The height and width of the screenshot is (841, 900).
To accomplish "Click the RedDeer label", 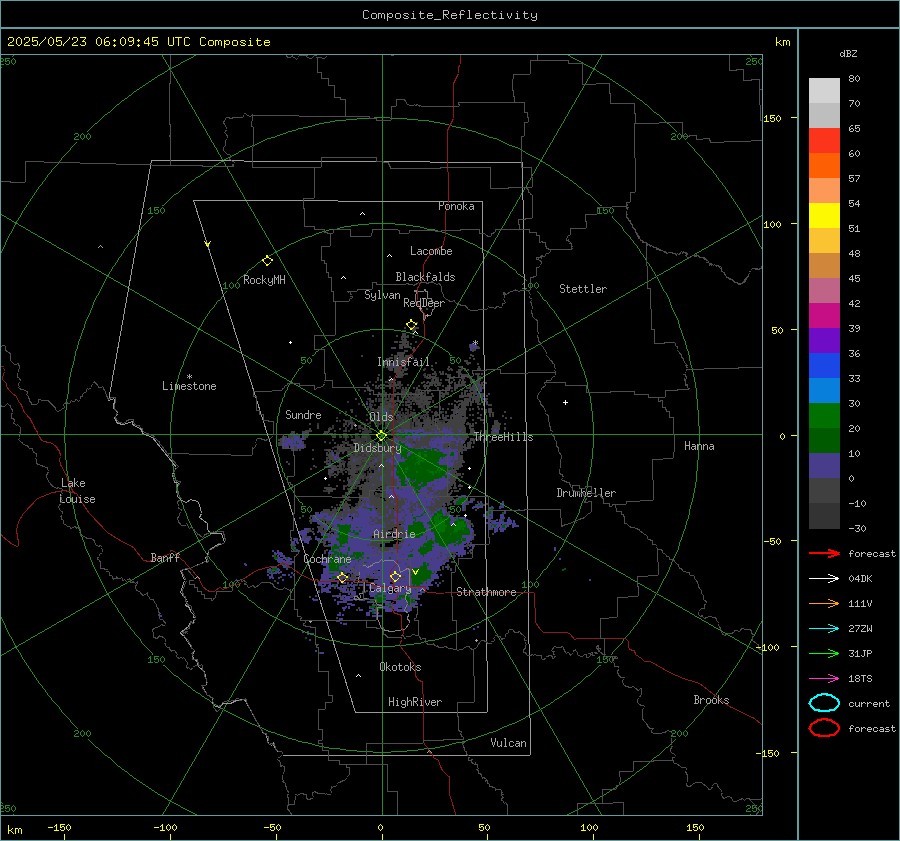I will point(424,303).
